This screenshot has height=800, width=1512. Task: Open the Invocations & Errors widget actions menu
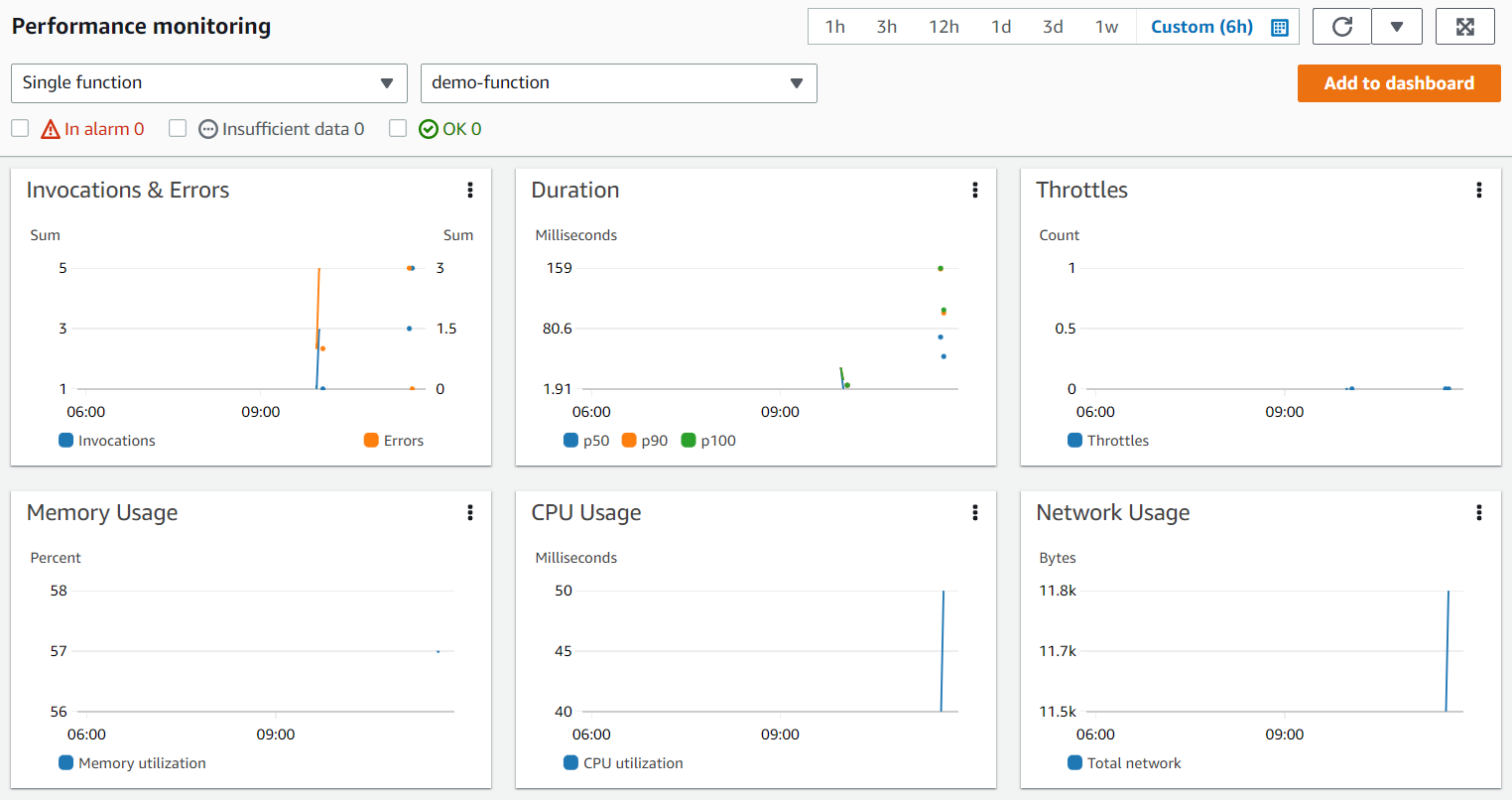470,191
